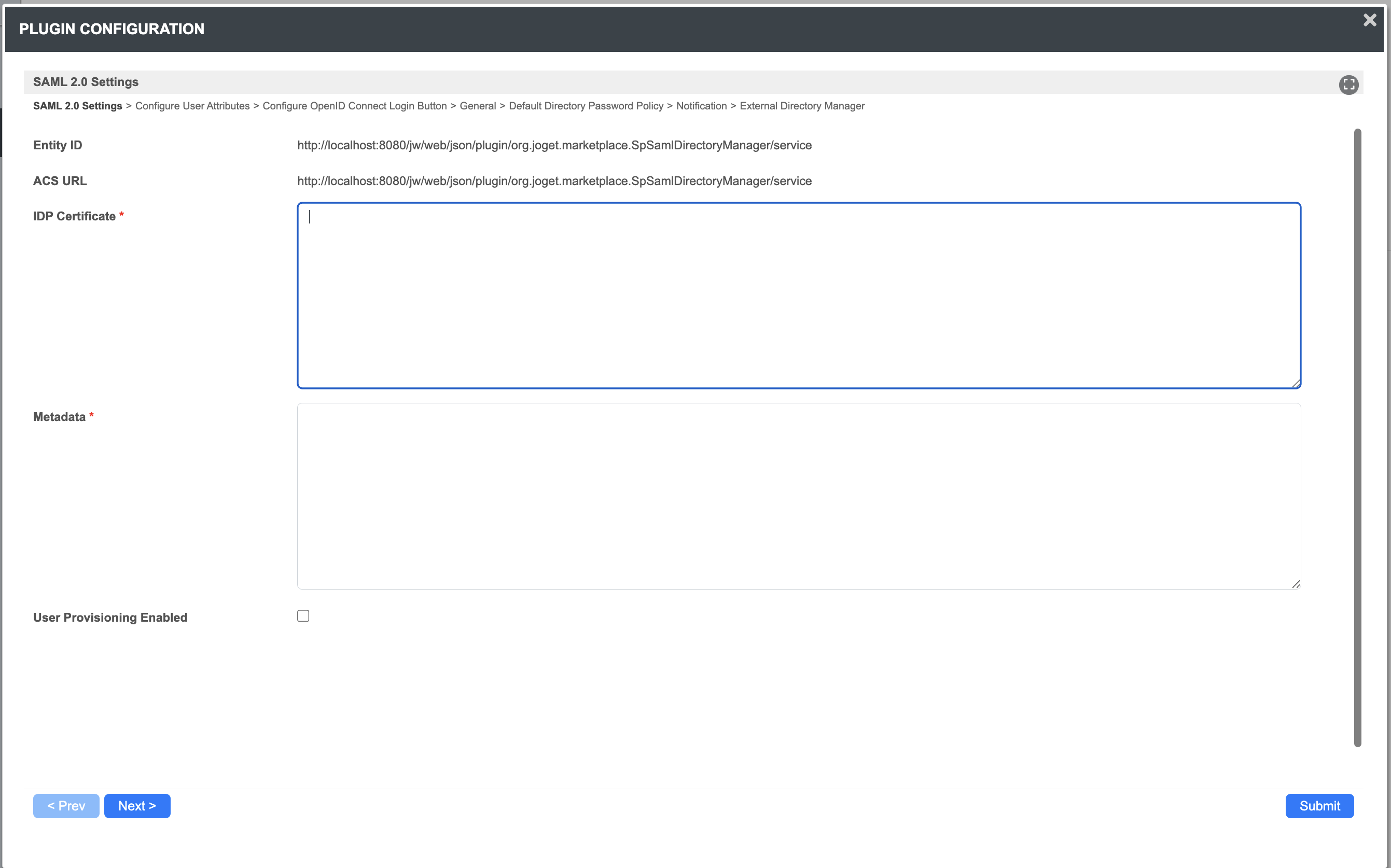Viewport: 1391px width, 868px height.
Task: Go to Configure OpenID Connect Login Button
Action: [354, 106]
